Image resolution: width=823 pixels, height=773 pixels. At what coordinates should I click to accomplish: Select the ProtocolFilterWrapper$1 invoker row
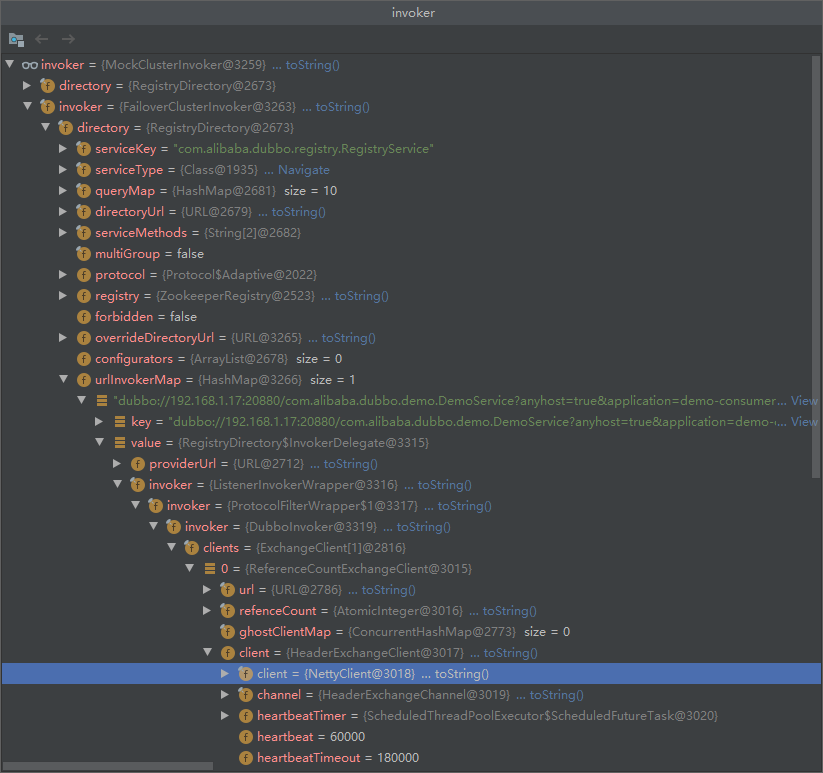[412, 506]
